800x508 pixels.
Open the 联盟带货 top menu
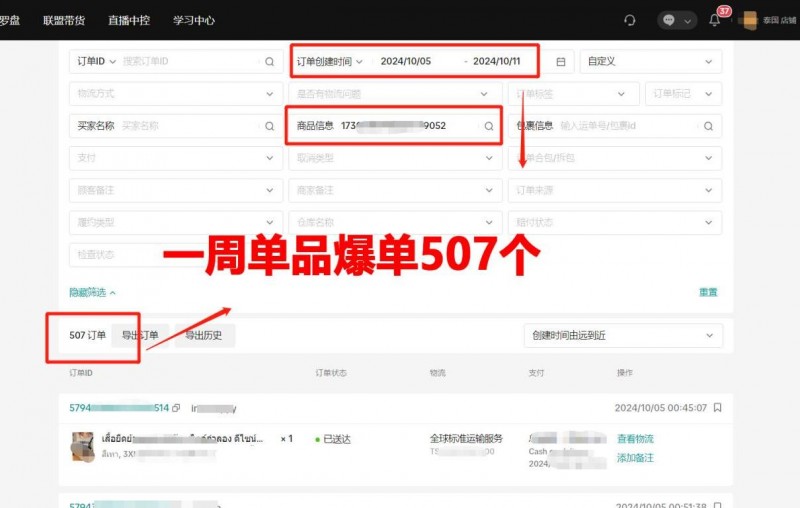[63, 20]
